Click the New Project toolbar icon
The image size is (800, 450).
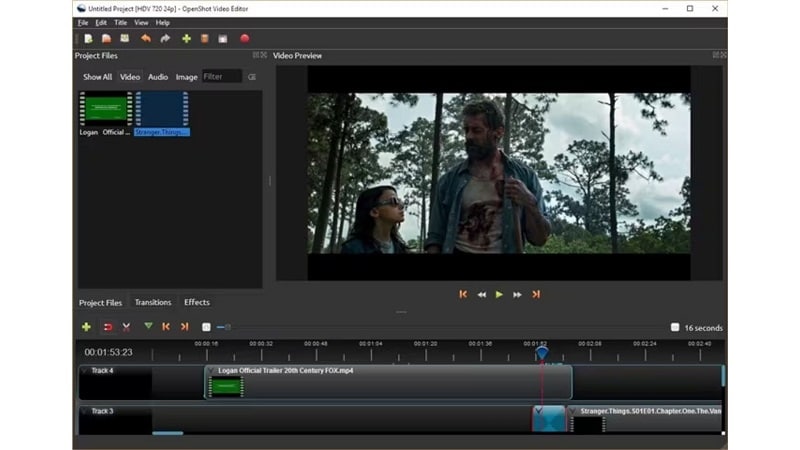tap(88, 38)
